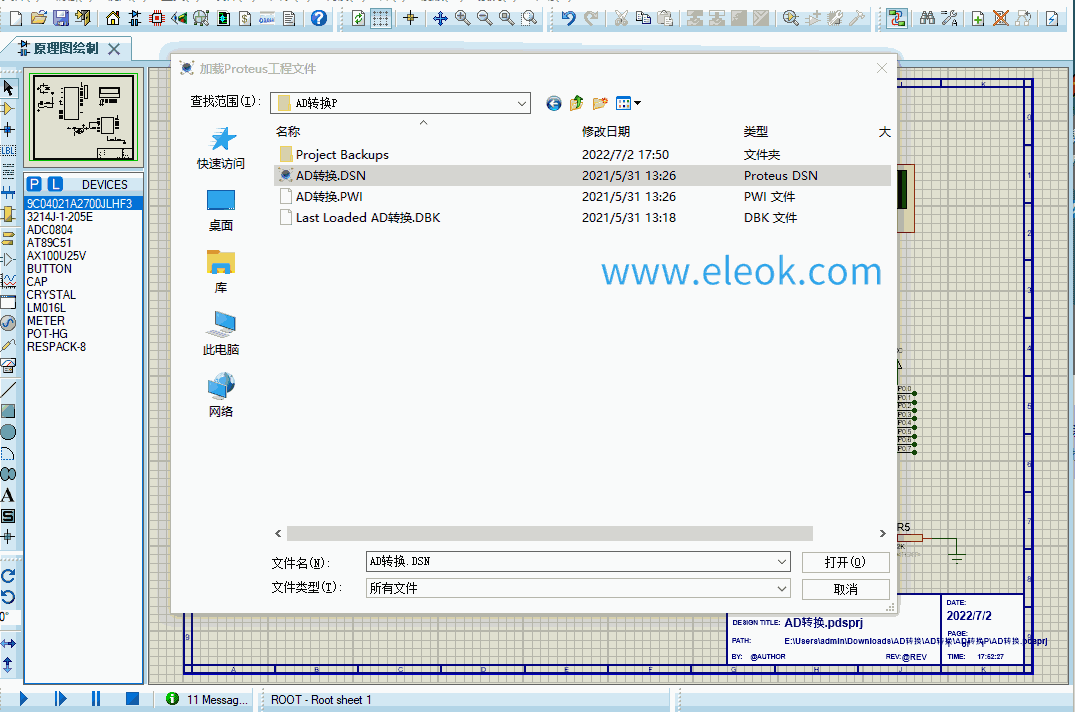The width and height of the screenshot is (1075, 712).
Task: Click the create new folder icon
Action: [x=600, y=103]
